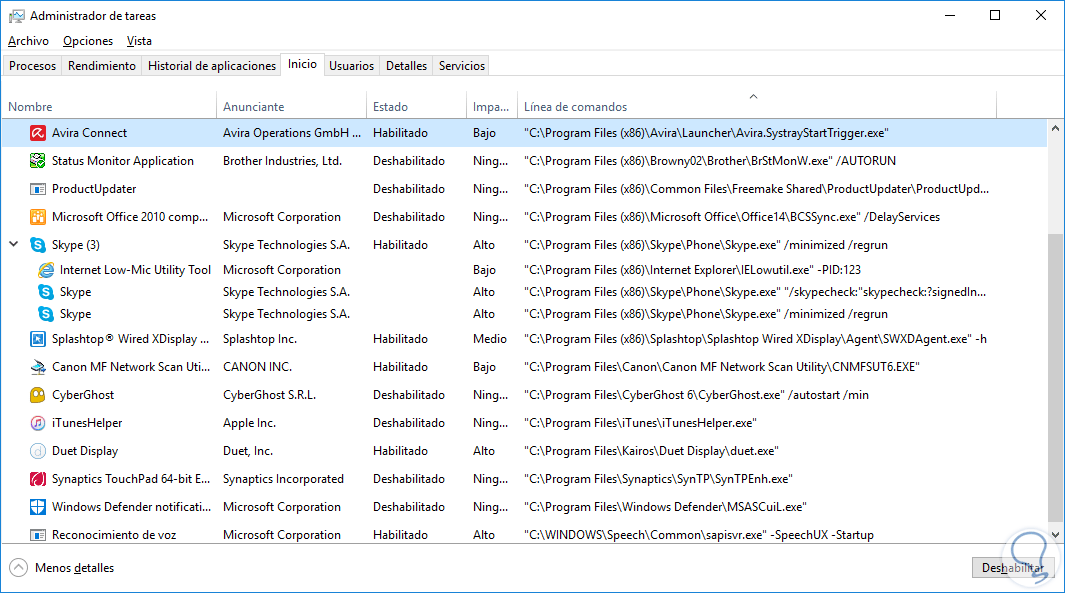Click the CyberGhost yellow ghost icon
This screenshot has width=1065, height=593.
[38, 395]
